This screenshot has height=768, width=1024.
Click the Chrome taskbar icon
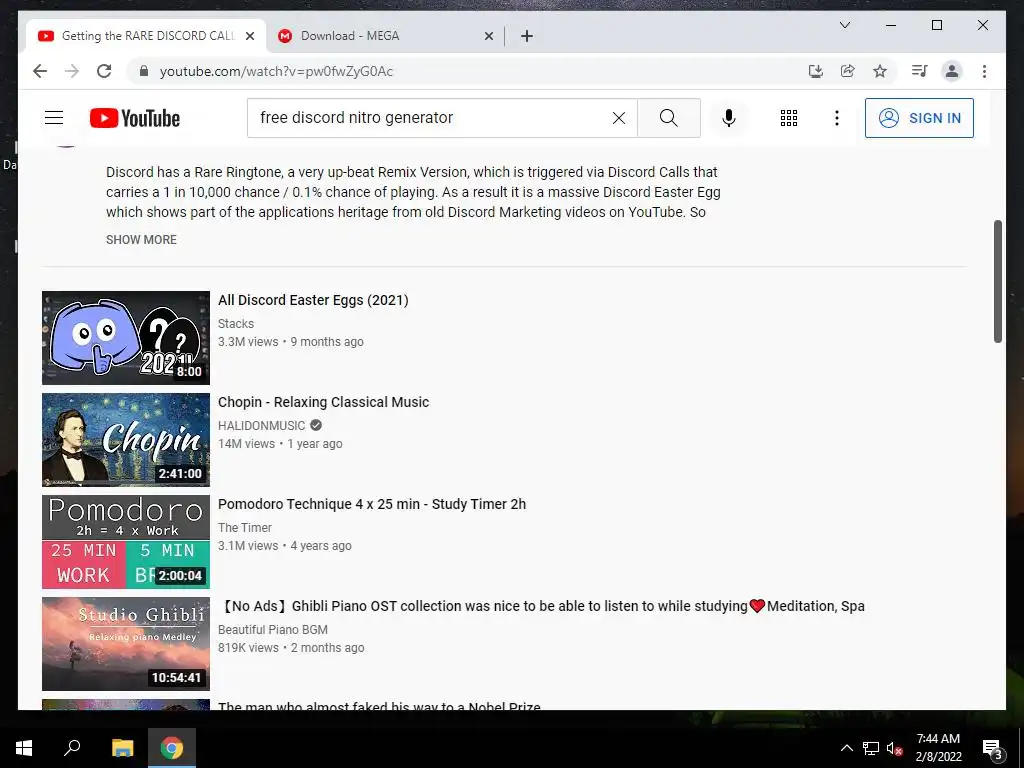tap(172, 748)
